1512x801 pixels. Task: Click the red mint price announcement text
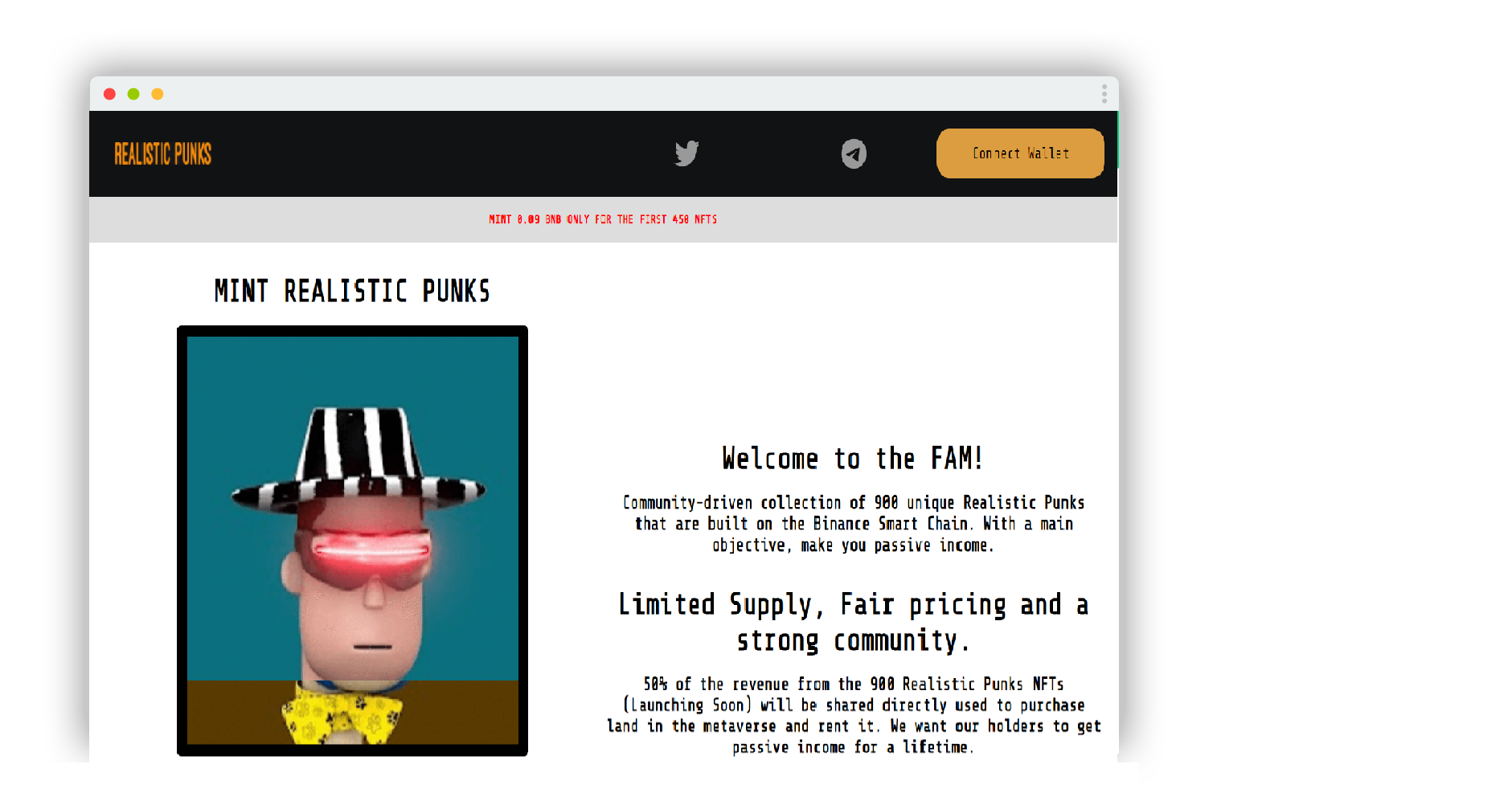[603, 219]
